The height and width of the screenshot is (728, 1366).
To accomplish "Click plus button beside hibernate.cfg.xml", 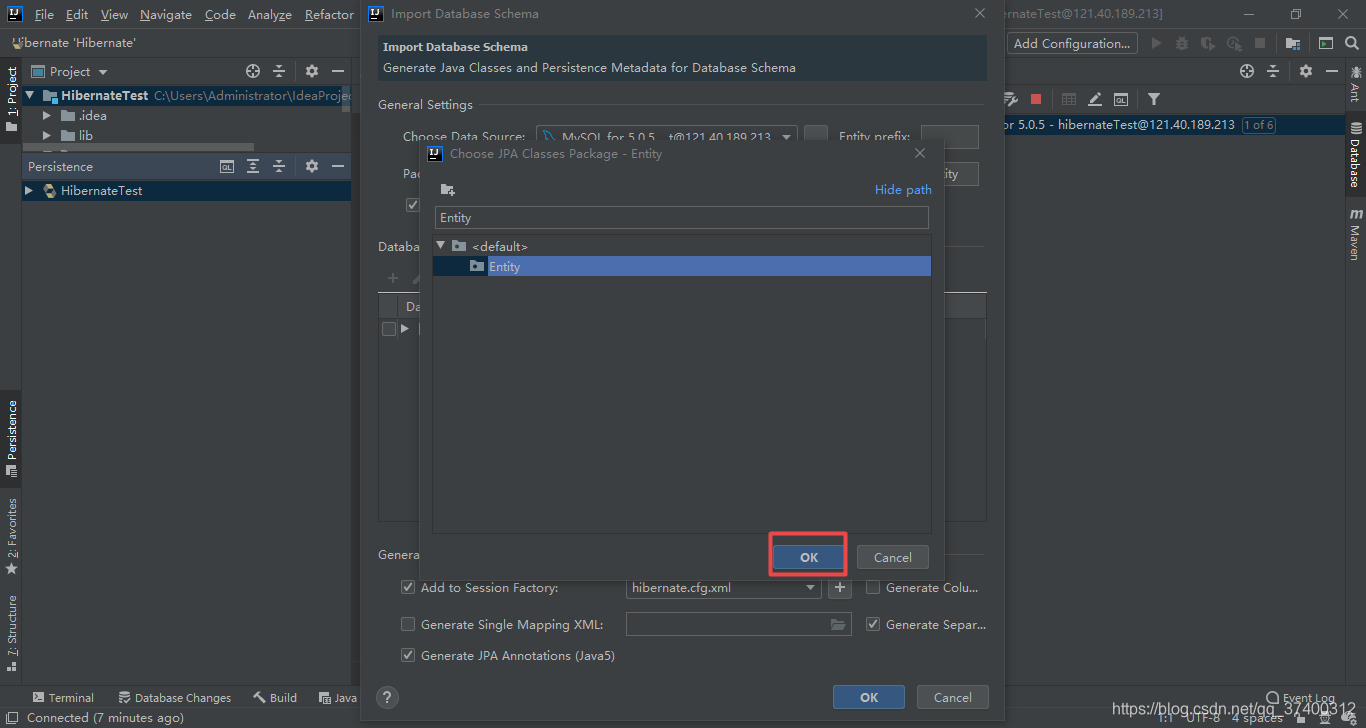I will point(840,588).
